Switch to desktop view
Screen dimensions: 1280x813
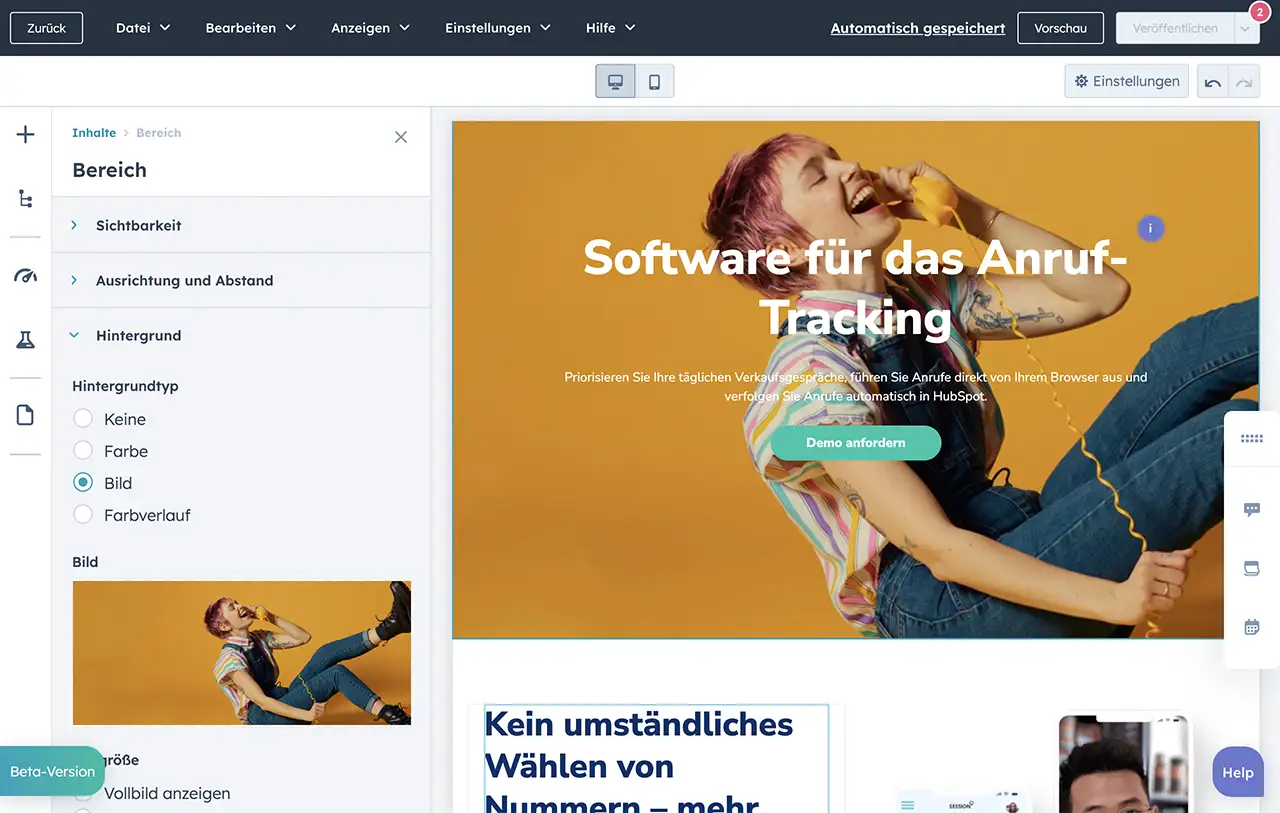615,82
